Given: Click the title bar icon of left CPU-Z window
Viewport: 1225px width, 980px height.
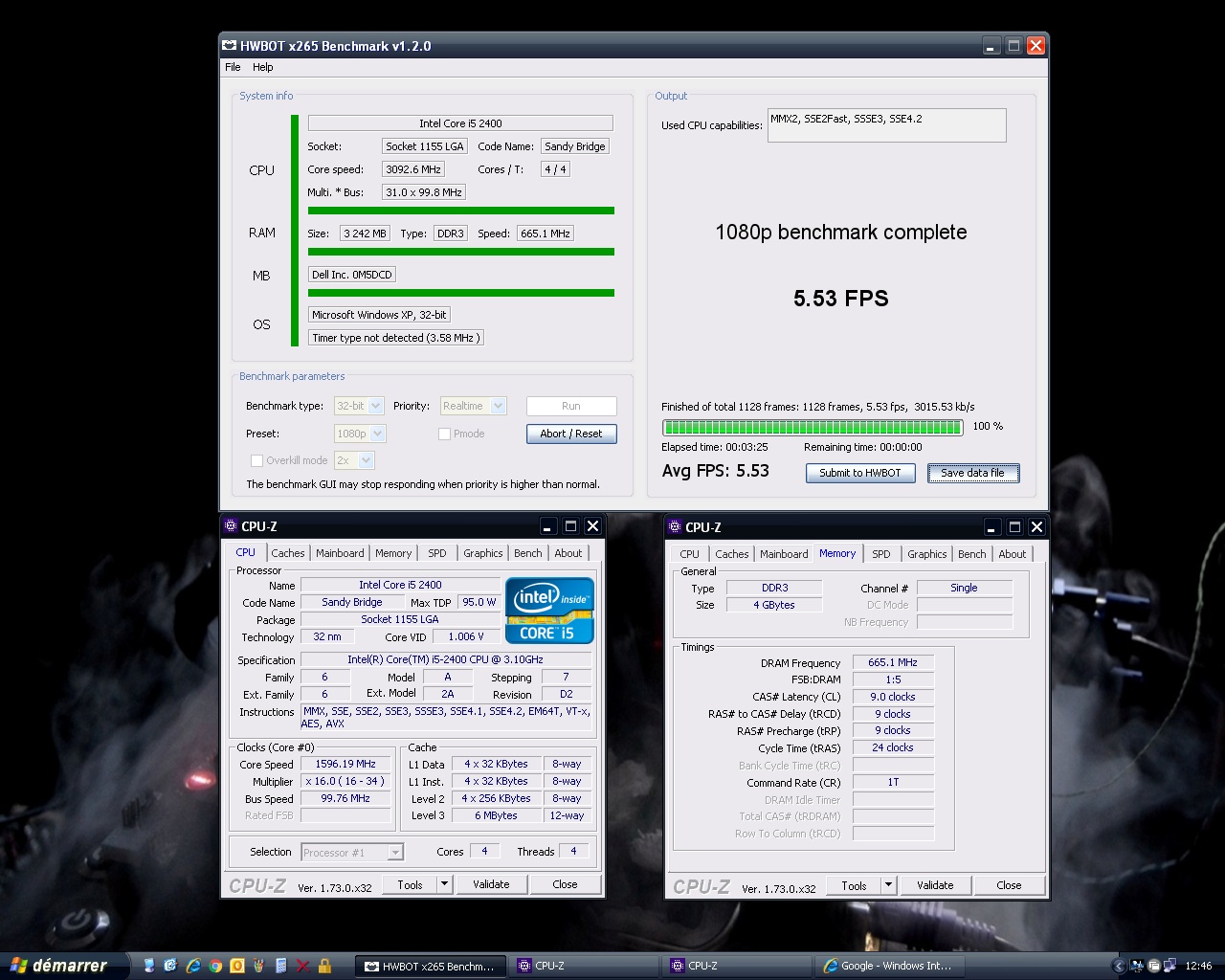Looking at the screenshot, I should point(230,525).
